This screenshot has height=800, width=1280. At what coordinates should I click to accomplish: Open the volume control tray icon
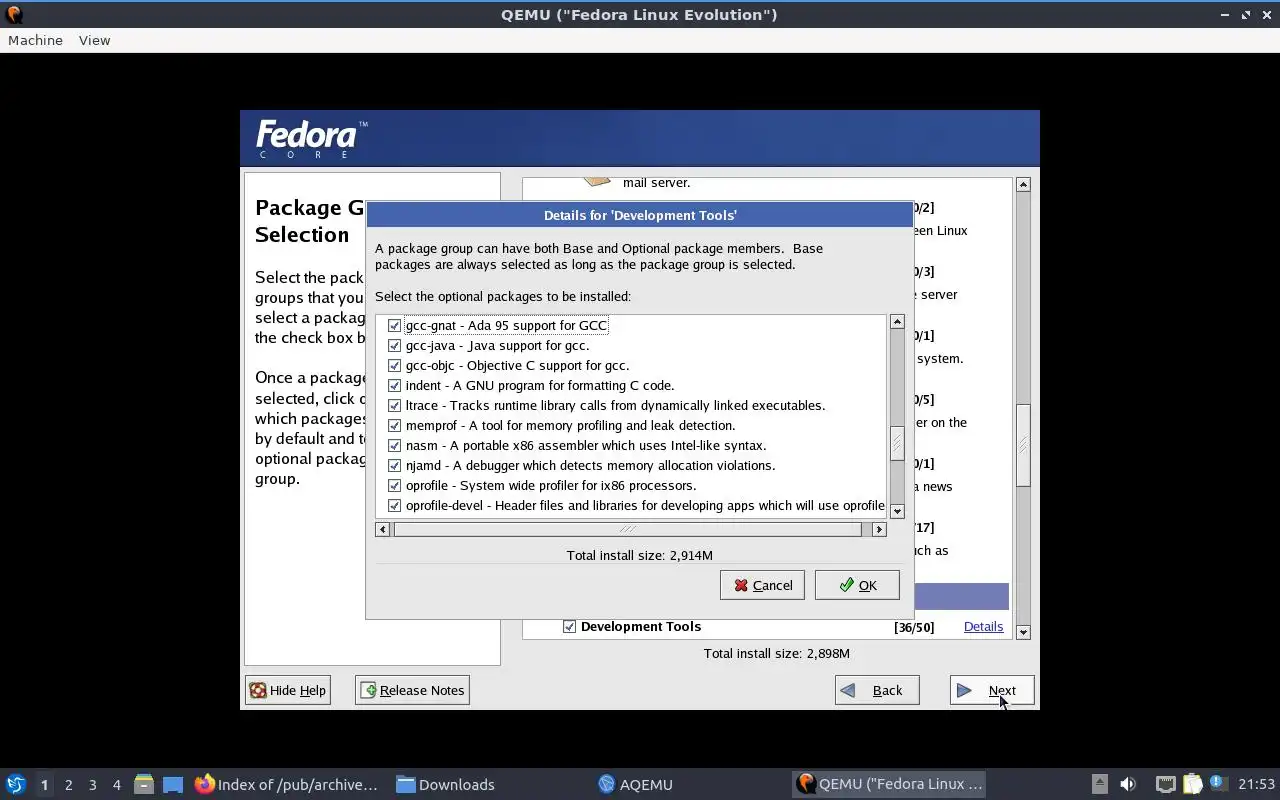[1128, 784]
